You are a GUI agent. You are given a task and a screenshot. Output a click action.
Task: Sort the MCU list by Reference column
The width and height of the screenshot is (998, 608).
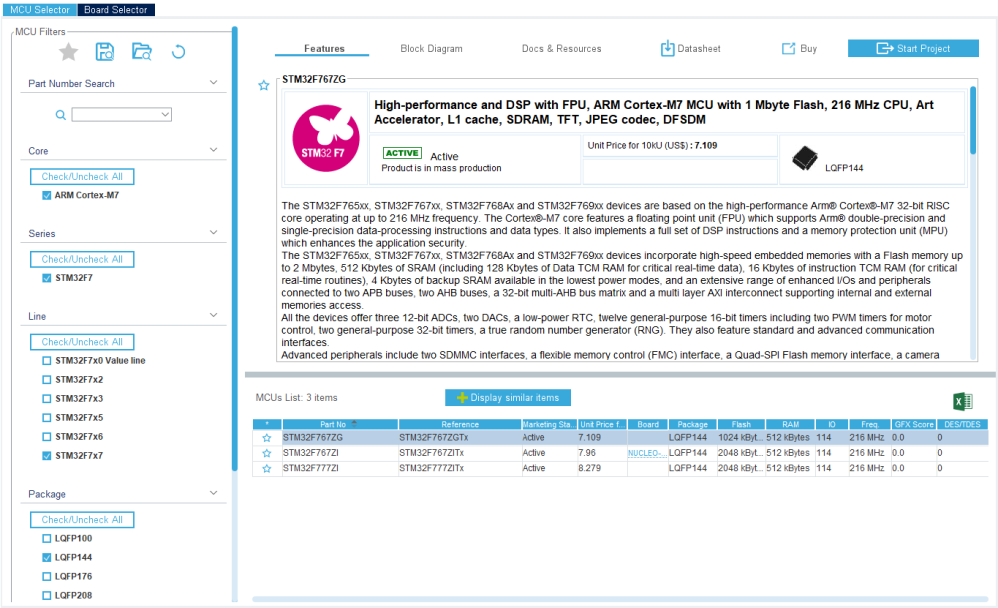[460, 424]
